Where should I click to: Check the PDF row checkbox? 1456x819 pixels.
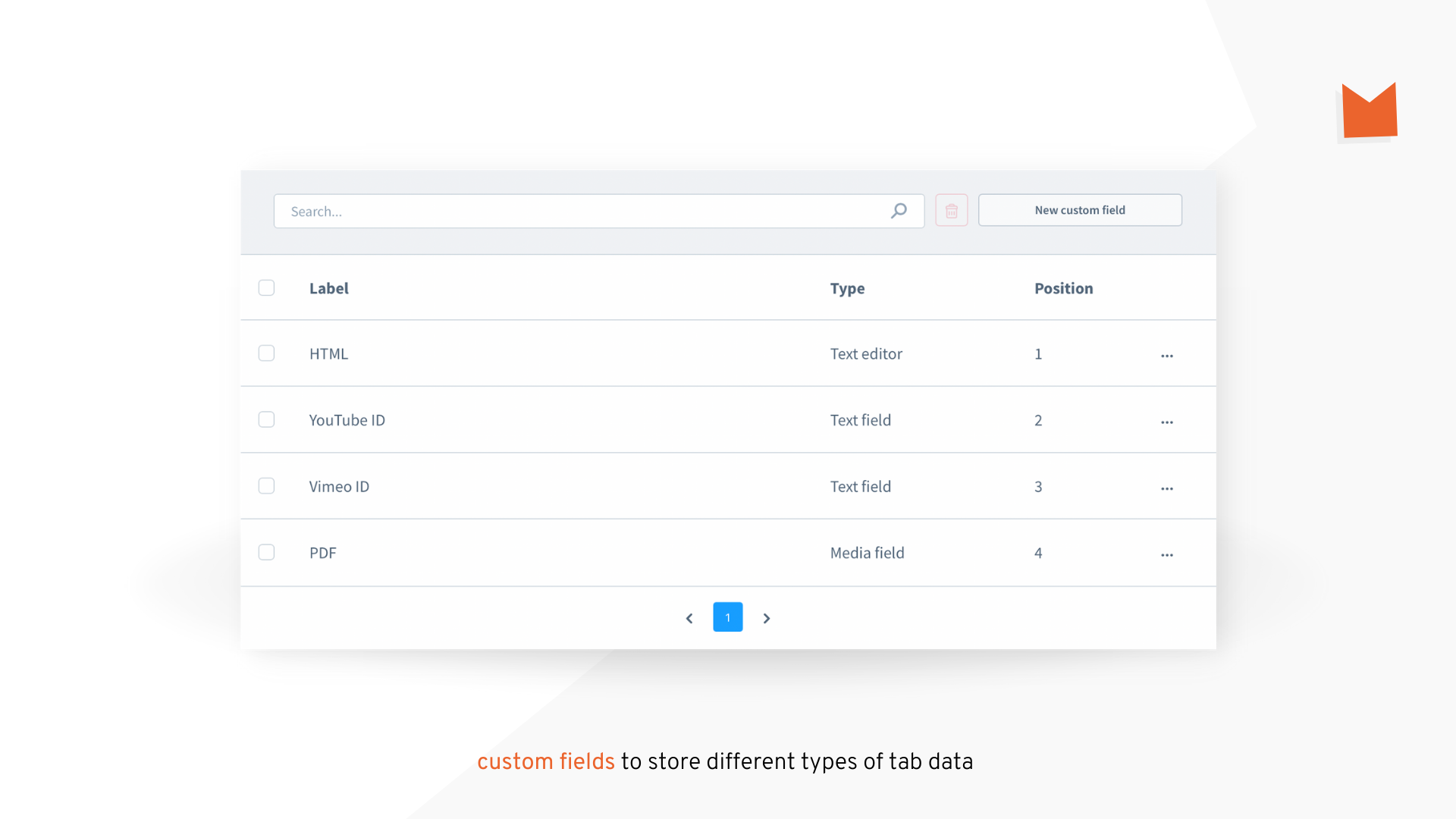pos(266,552)
